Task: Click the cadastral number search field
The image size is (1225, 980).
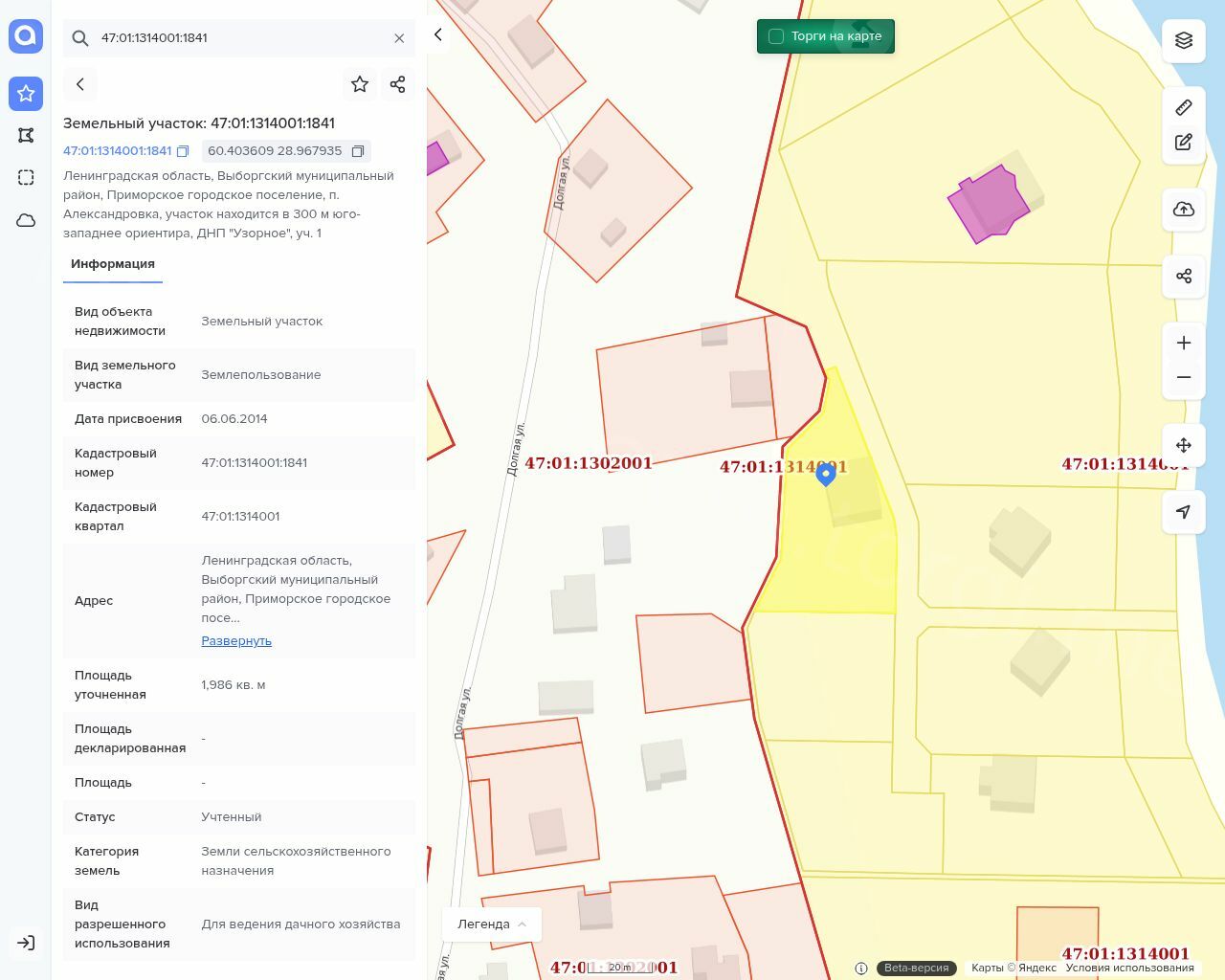Action: tap(239, 38)
